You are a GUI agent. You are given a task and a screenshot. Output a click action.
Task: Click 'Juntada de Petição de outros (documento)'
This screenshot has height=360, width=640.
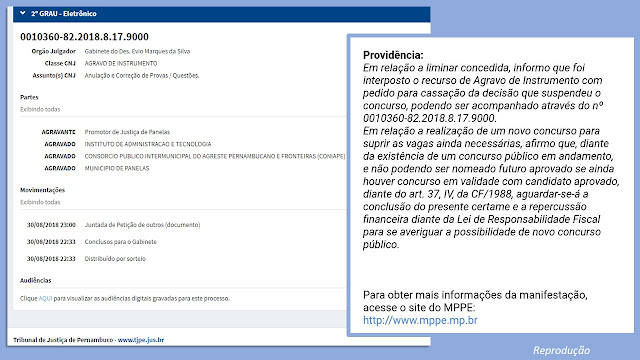tap(142, 225)
